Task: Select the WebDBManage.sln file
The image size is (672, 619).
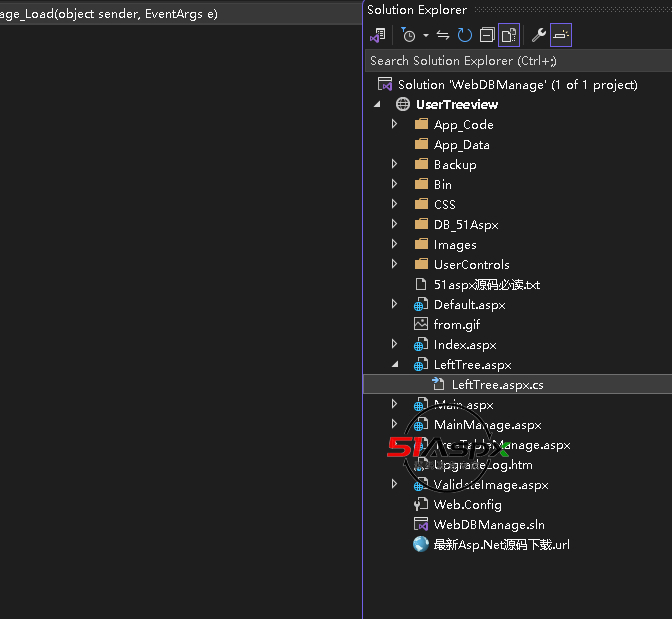Action: [489, 525]
